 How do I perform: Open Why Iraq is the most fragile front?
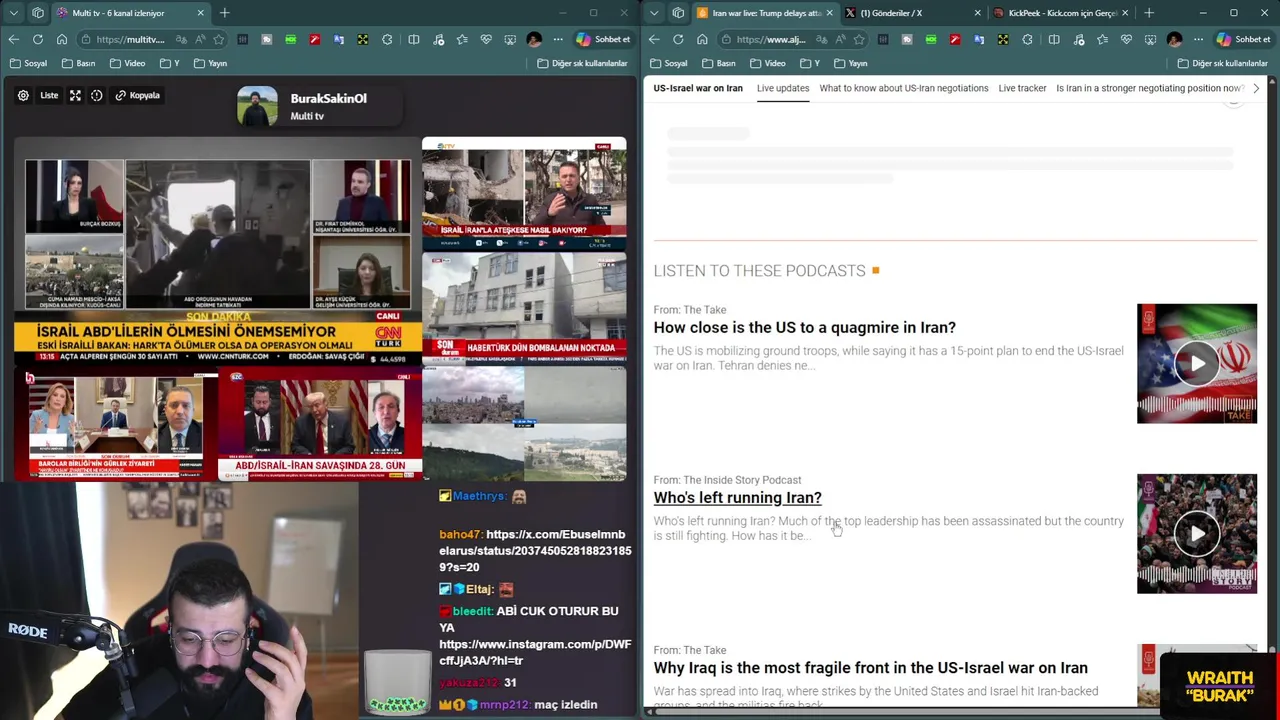point(870,667)
